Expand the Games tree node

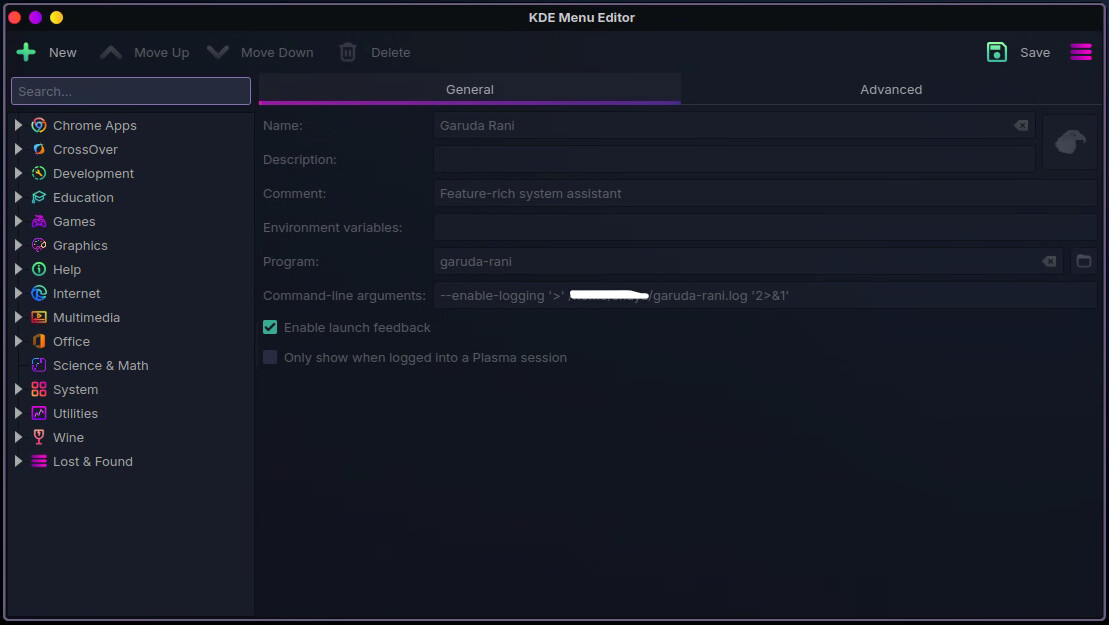point(18,222)
